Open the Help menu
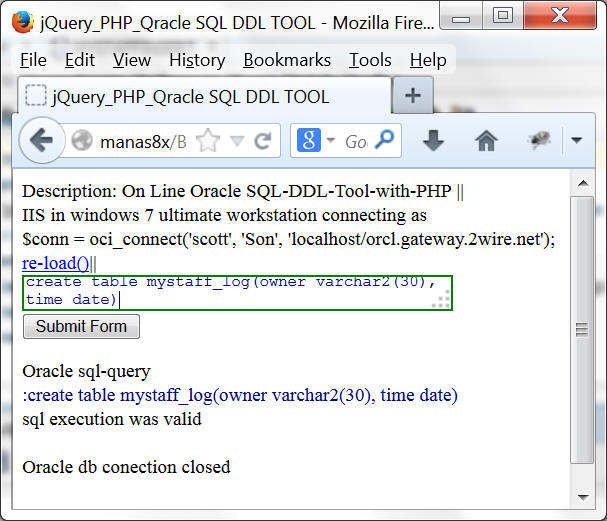The image size is (607, 521). (428, 61)
